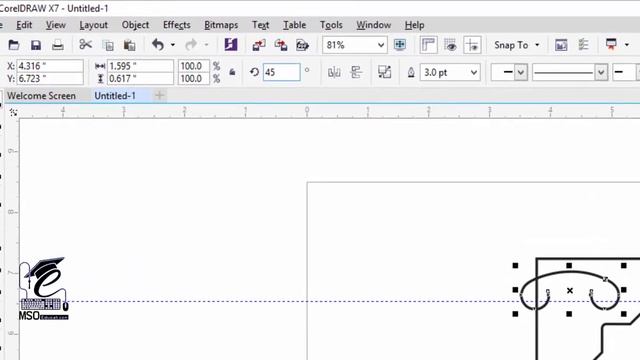640x360 pixels.
Task: Open Corel CONNECT search content icon
Action: tap(231, 44)
